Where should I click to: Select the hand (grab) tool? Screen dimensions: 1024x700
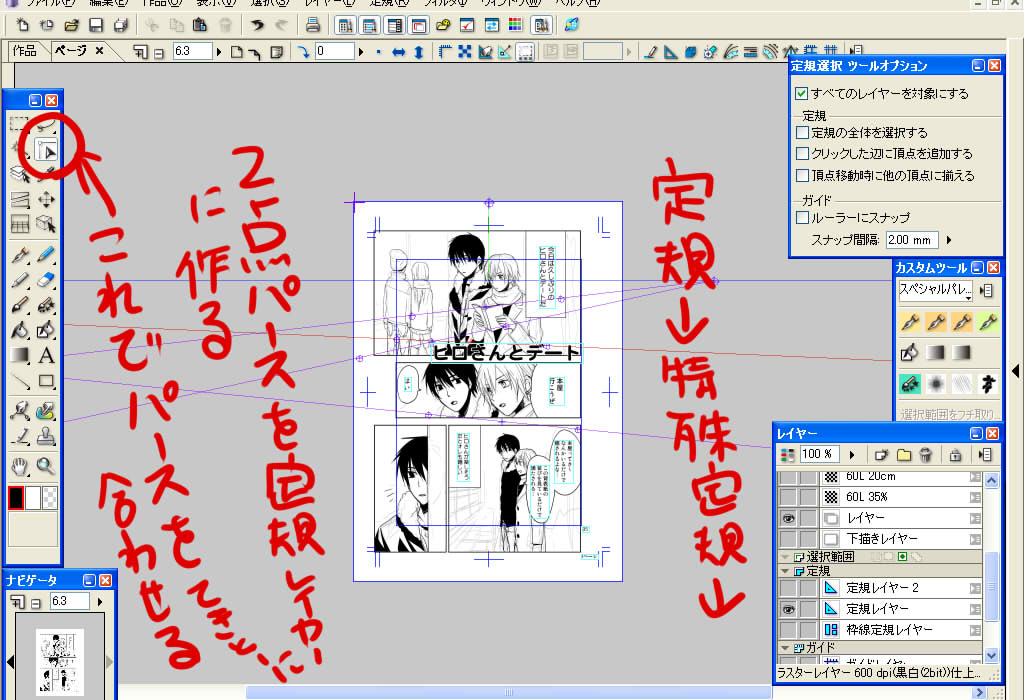[20, 466]
